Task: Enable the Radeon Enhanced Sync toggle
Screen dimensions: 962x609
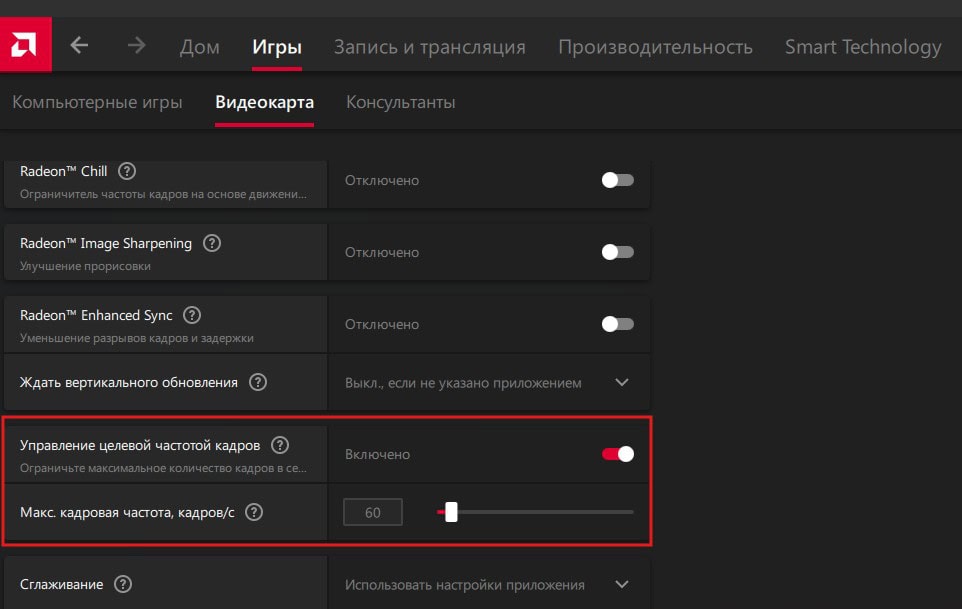Action: pyautogui.click(x=617, y=324)
